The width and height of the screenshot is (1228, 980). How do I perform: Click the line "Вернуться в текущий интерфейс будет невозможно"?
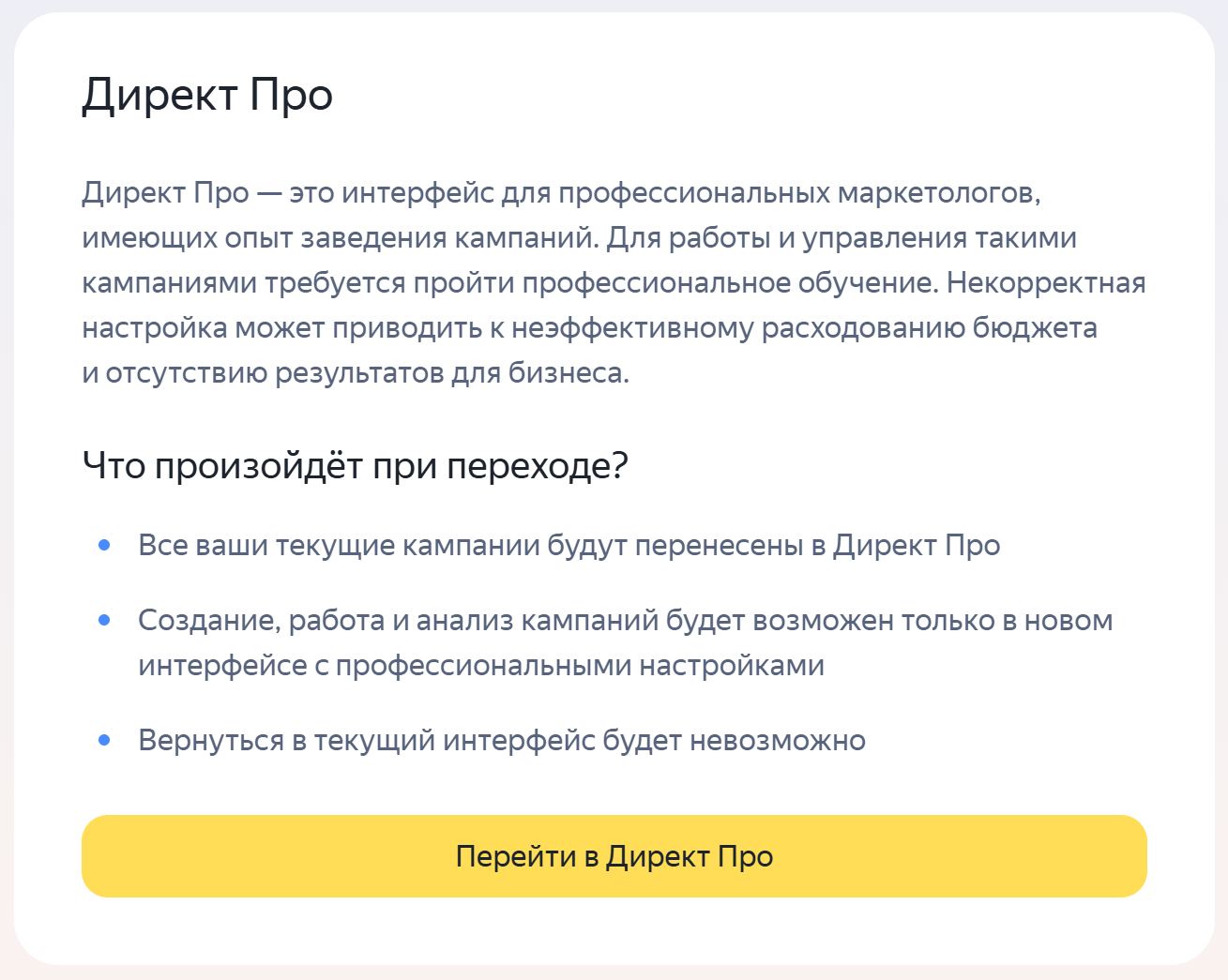(x=502, y=740)
